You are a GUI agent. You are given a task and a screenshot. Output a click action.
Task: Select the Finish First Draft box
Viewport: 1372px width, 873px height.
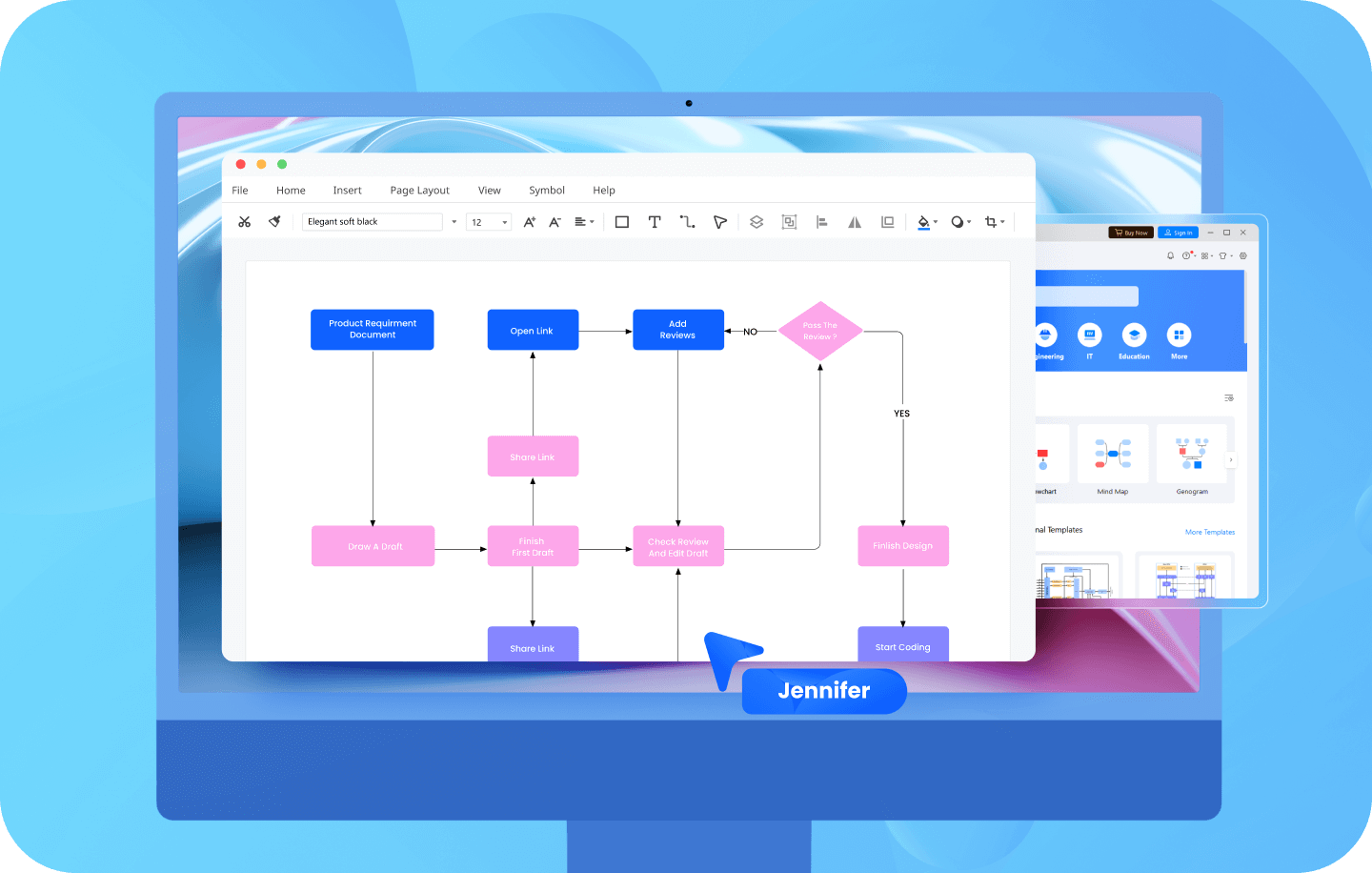[533, 546]
